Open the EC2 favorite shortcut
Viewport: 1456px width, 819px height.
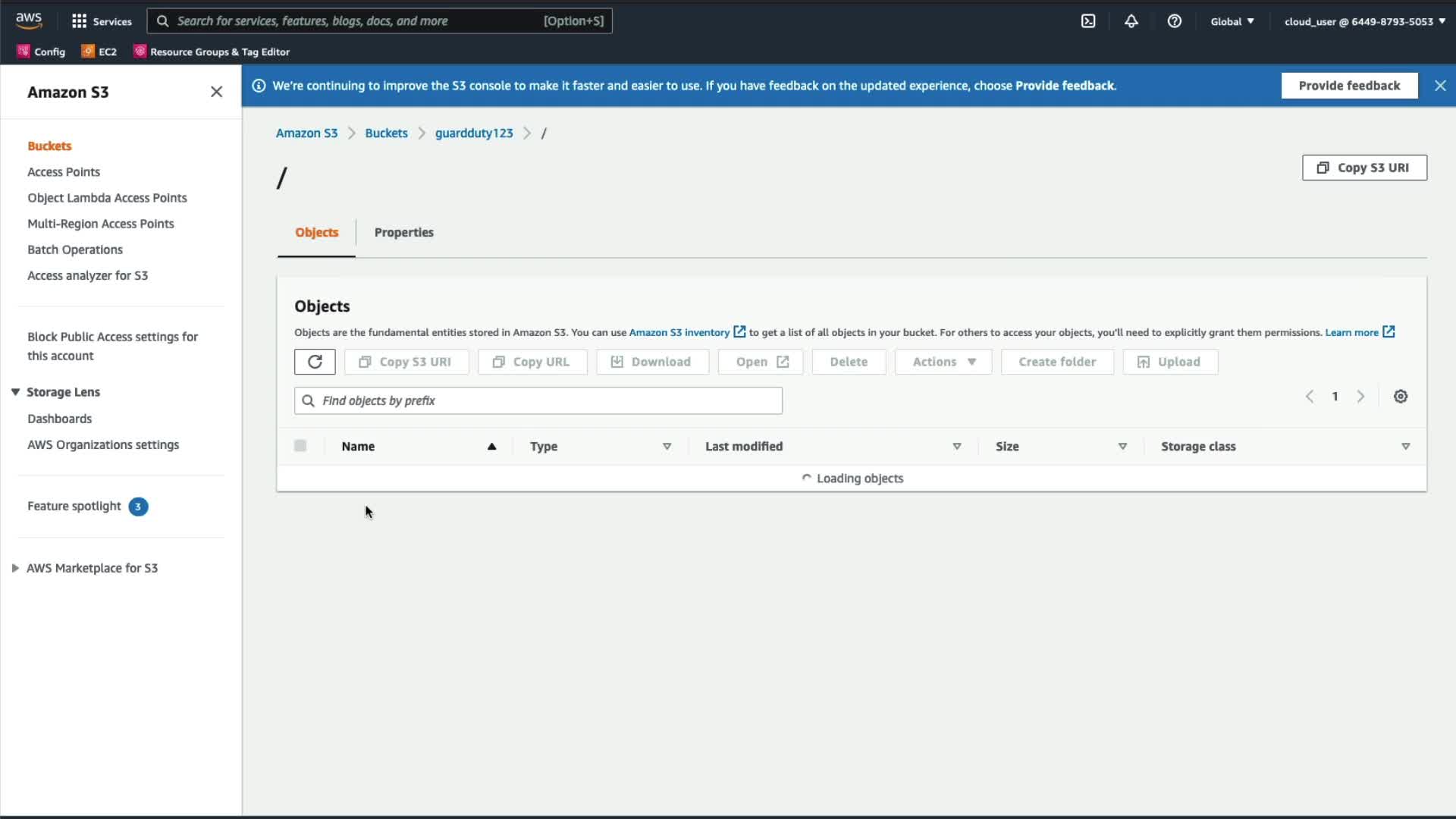coord(99,52)
